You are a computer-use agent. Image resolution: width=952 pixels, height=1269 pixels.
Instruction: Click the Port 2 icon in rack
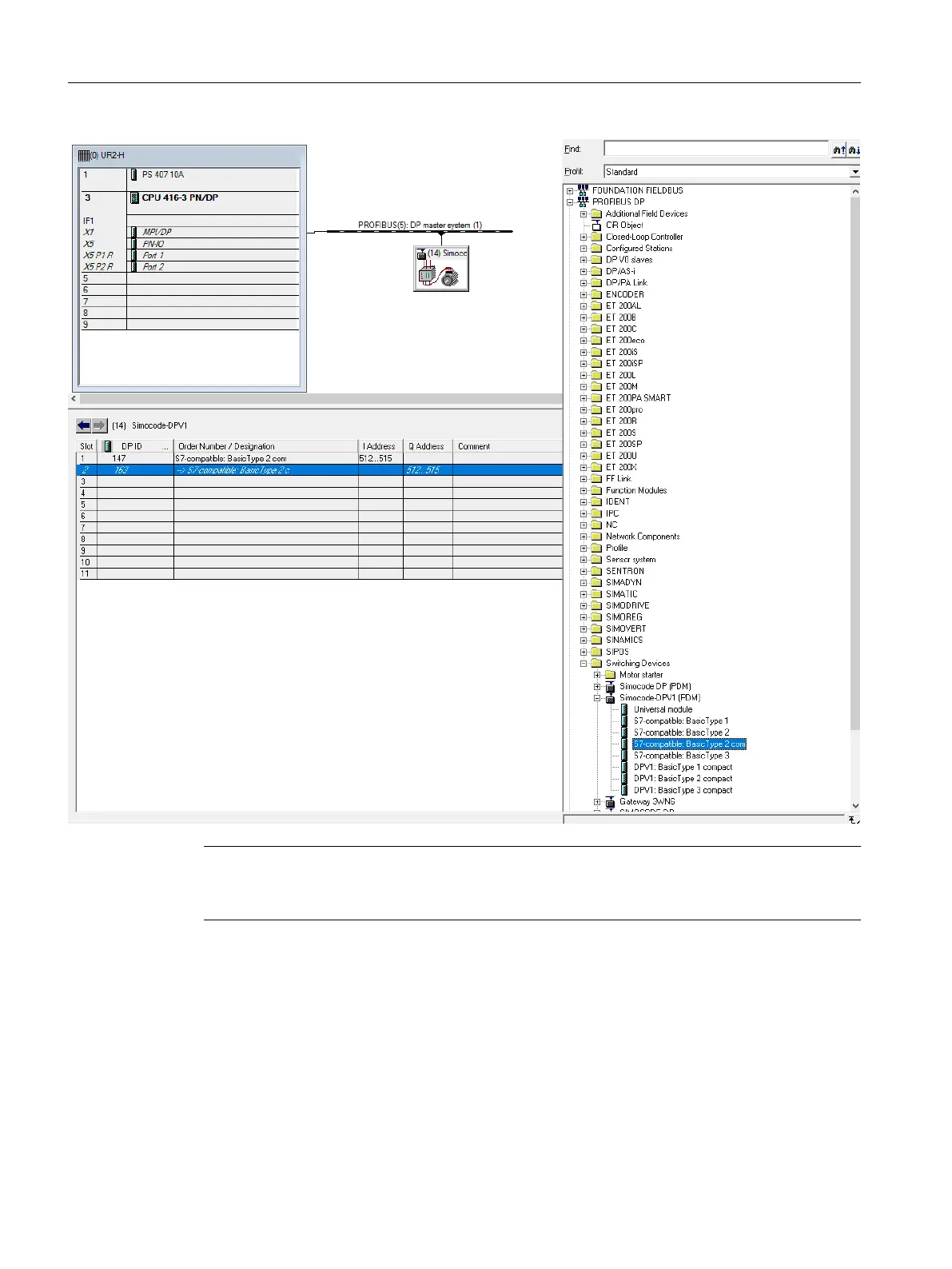click(x=134, y=266)
